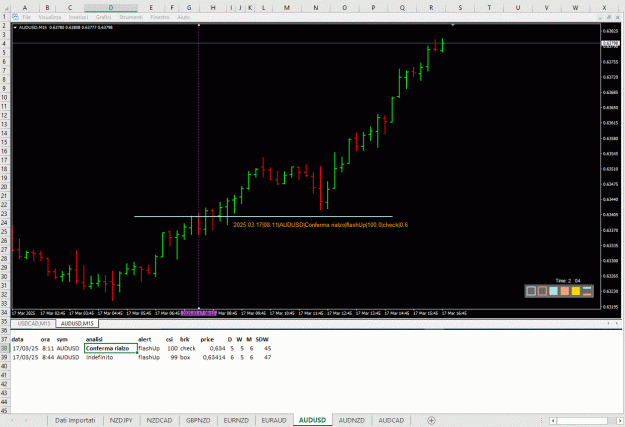Image resolution: width=625 pixels, height=427 pixels.
Task: Click the triangle before AUDUSD,M15 chart title
Action: (x=15, y=28)
